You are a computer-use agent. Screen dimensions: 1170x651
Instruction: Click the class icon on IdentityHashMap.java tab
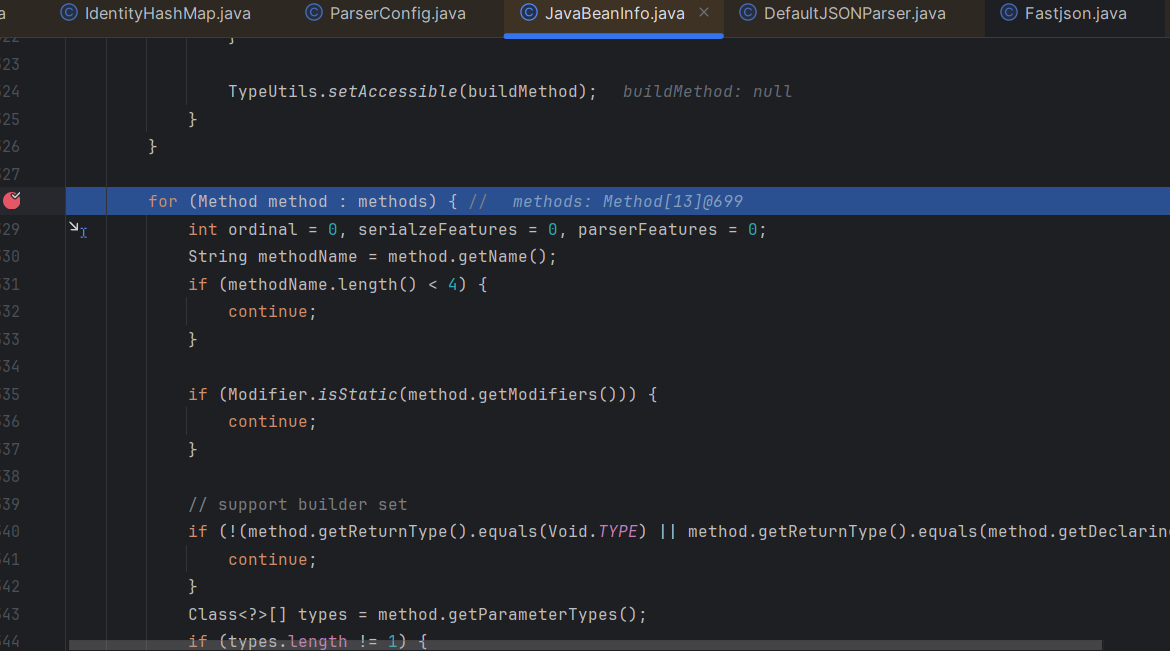(69, 13)
